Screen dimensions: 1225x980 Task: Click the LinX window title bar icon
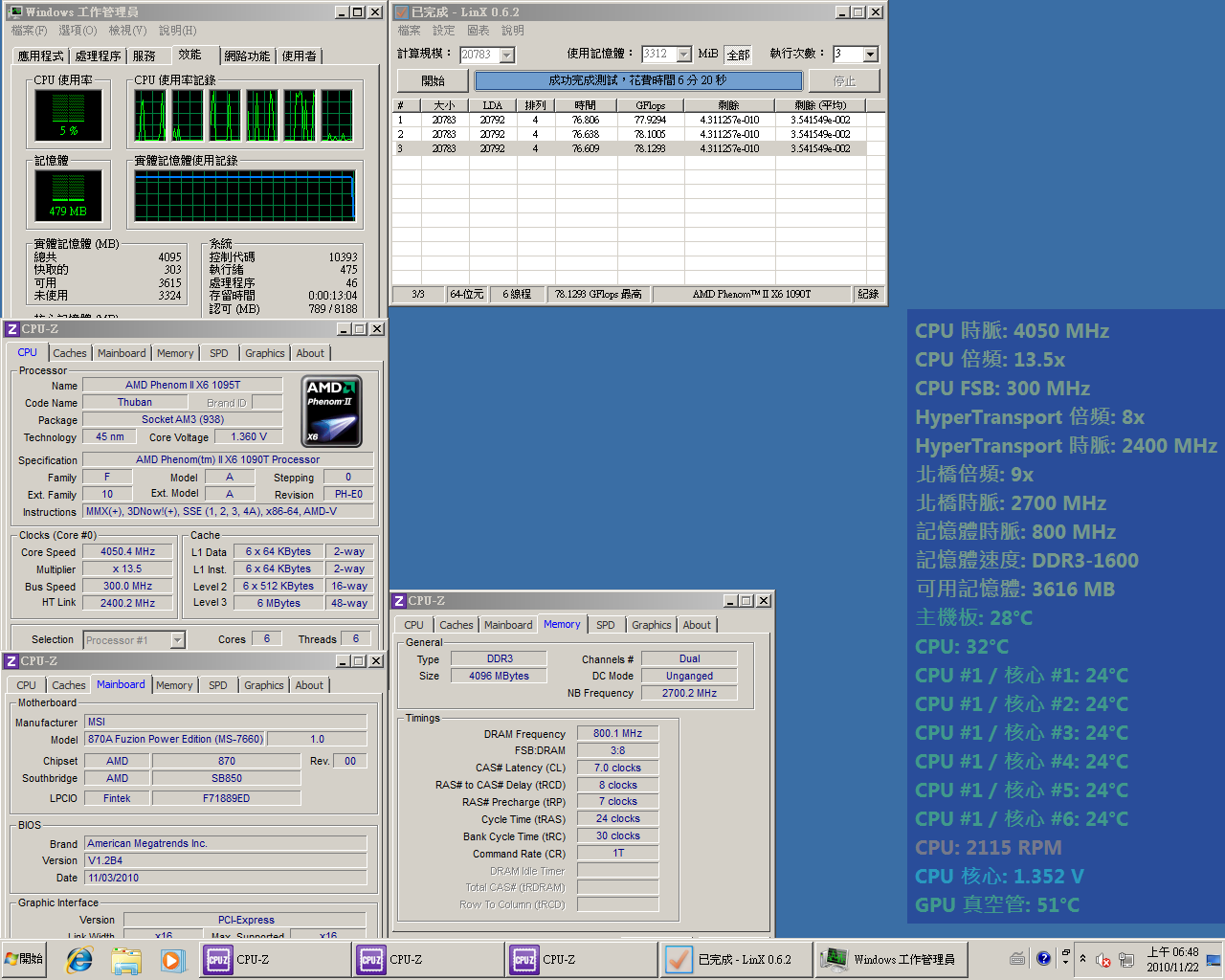point(401,11)
